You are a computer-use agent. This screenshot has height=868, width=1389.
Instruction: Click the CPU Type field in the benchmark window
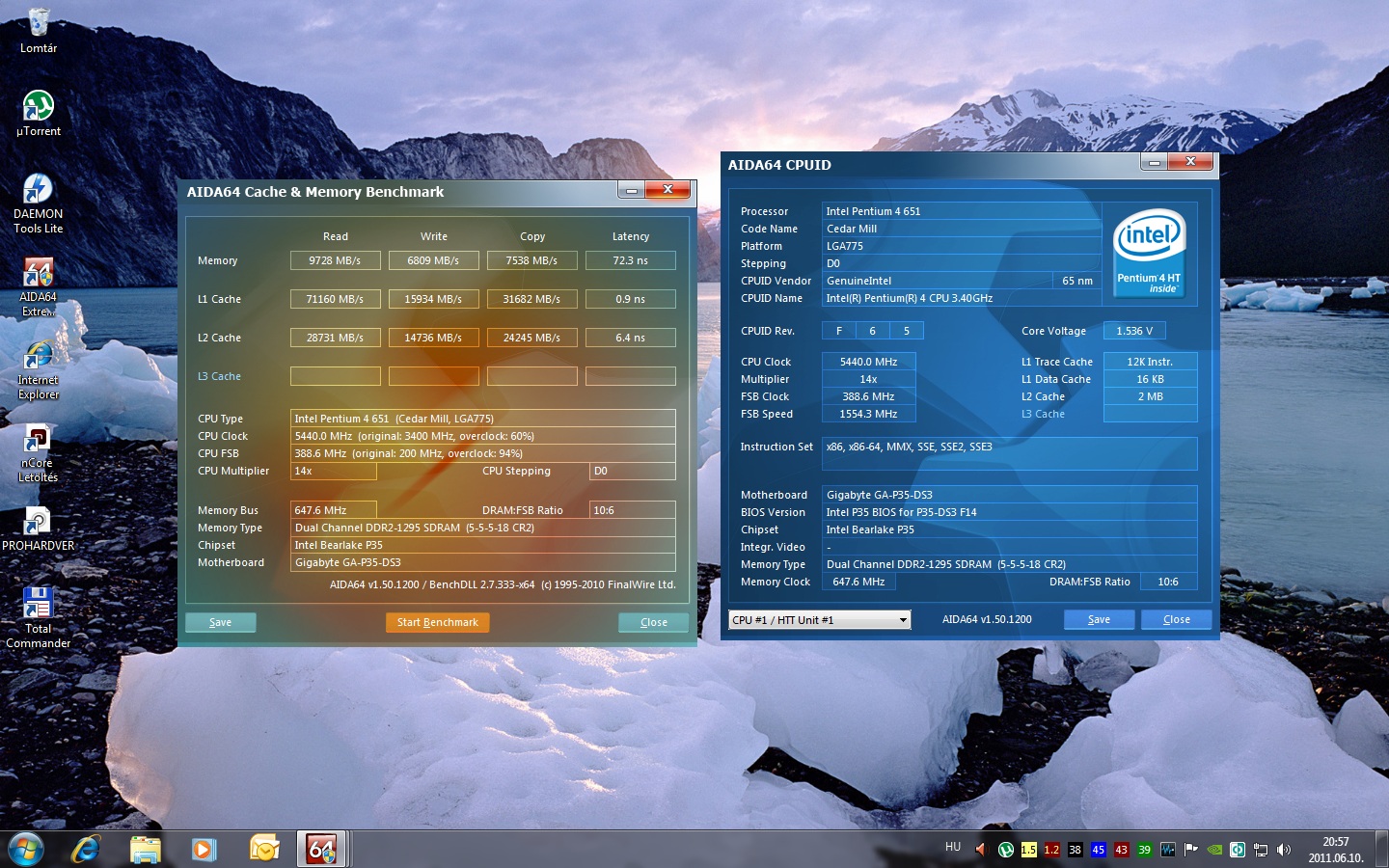[483, 419]
